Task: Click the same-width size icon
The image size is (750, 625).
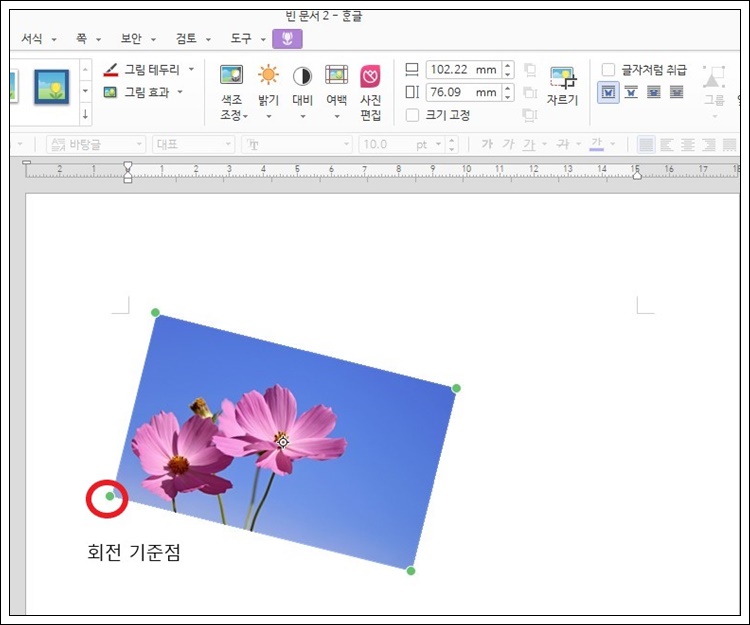Action: (x=529, y=70)
